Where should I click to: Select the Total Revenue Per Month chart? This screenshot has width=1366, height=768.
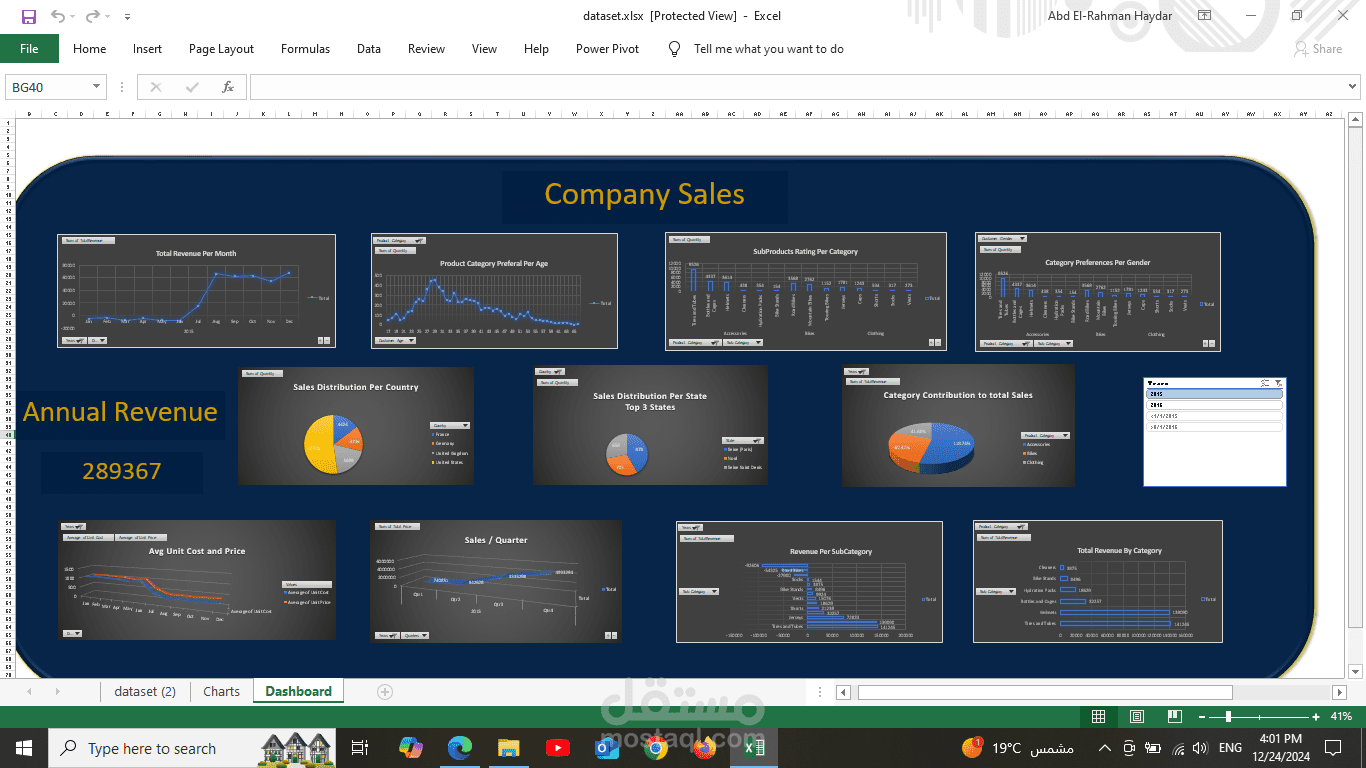pos(196,290)
